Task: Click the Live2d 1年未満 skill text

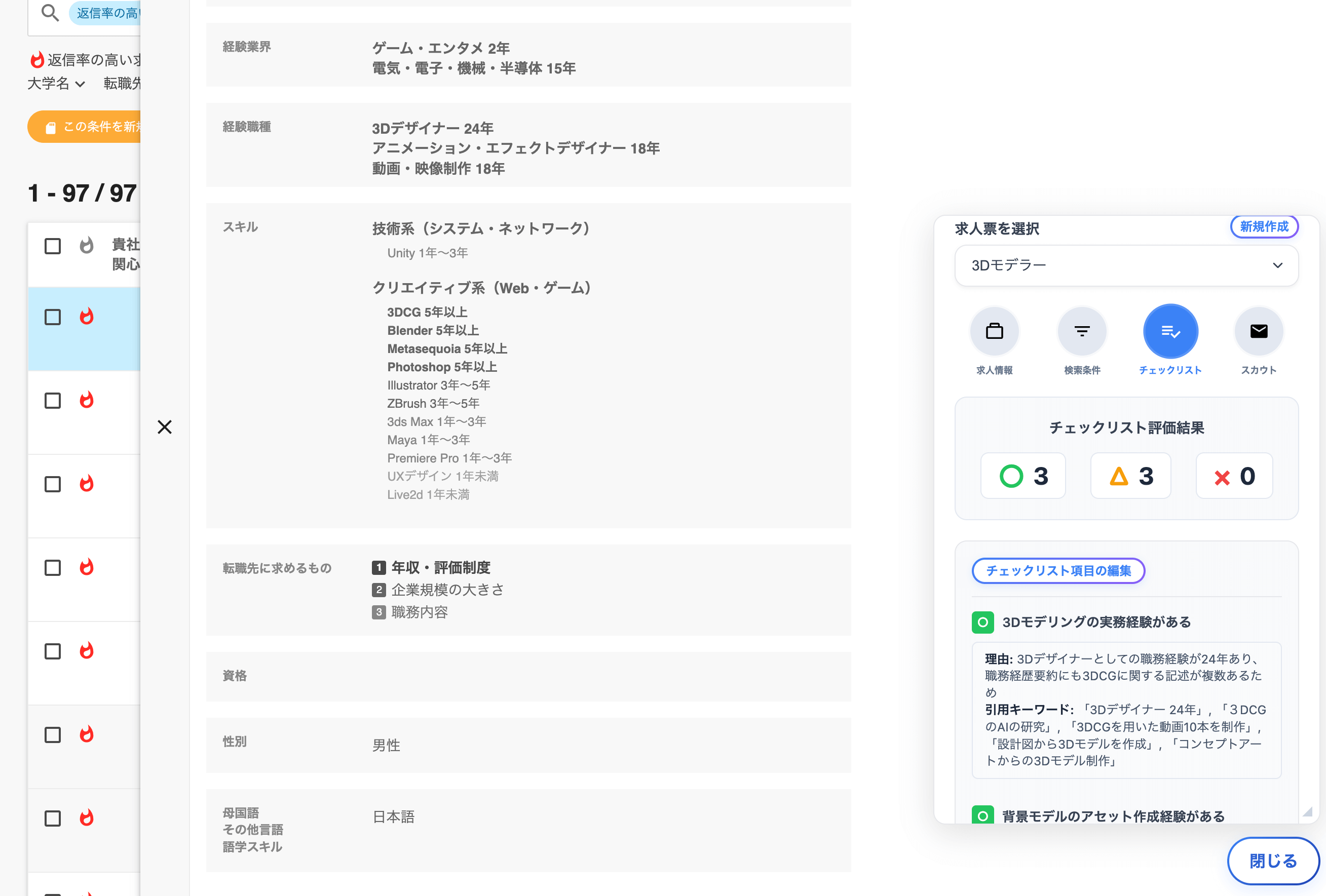Action: pos(428,494)
